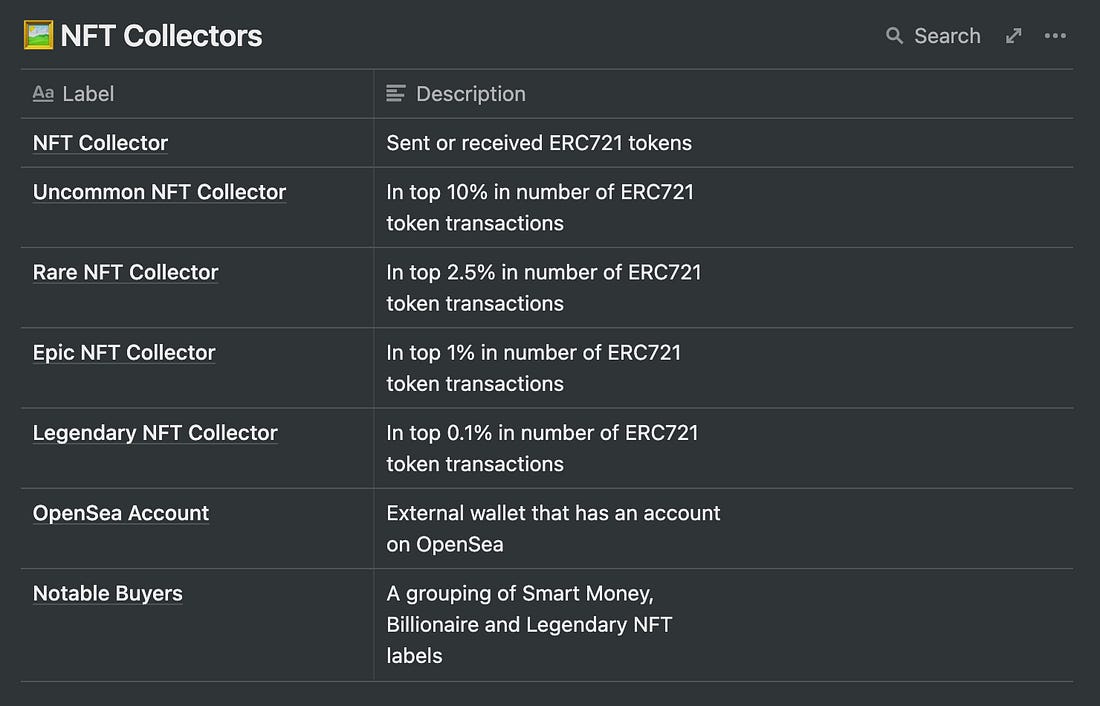Open the NFT Collectors database title

(161, 36)
